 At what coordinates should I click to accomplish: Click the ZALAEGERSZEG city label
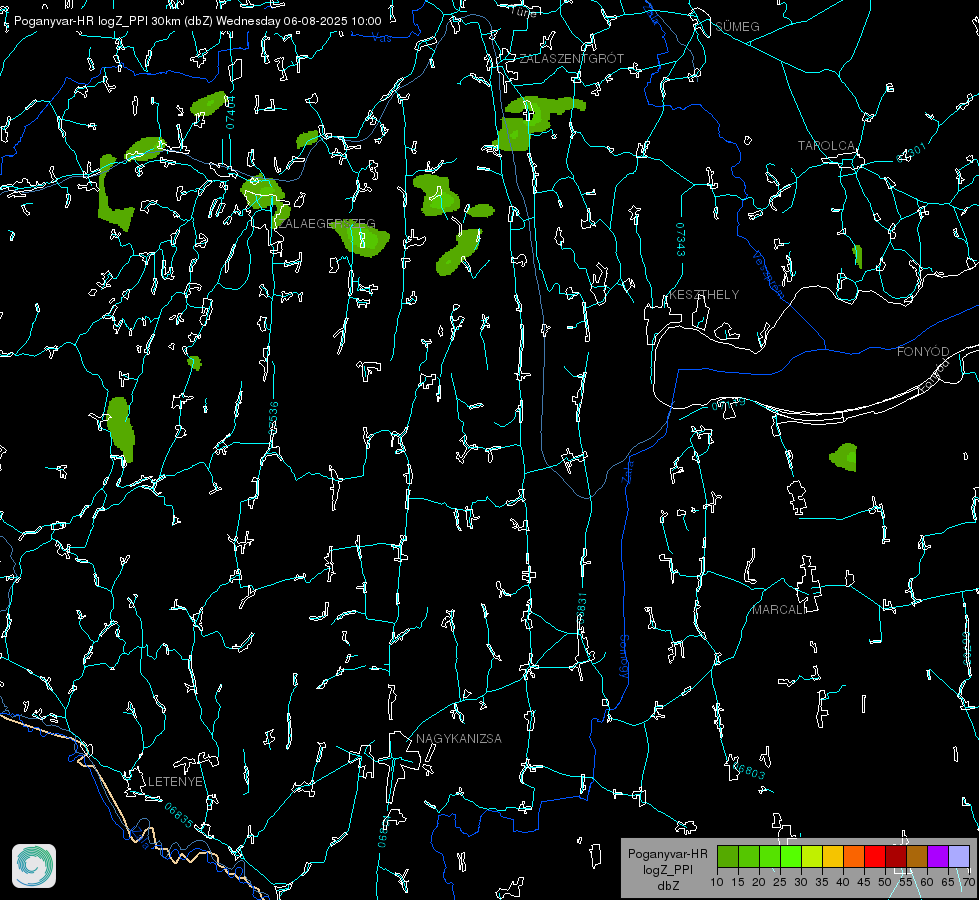coord(326,224)
